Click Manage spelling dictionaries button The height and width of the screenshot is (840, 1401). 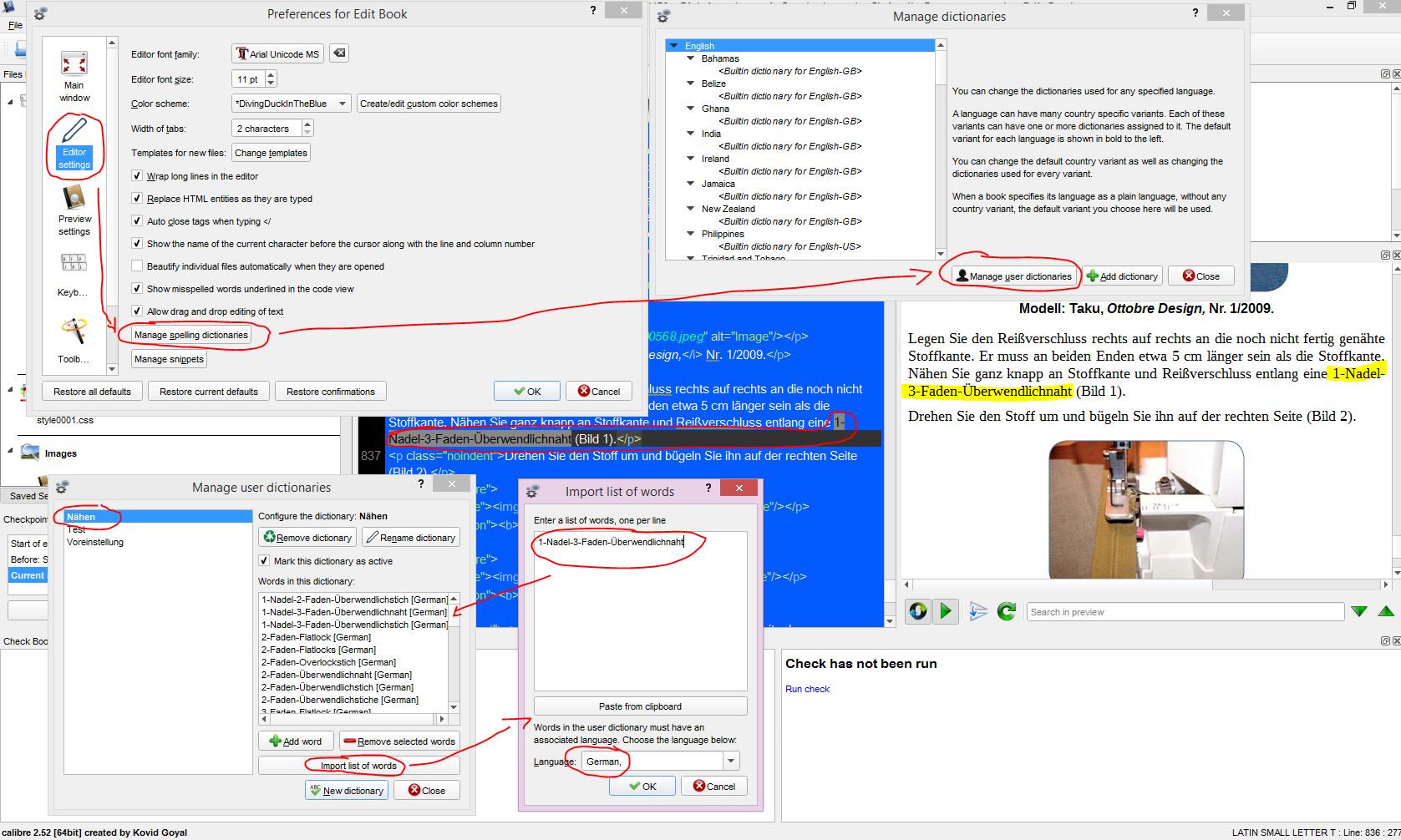pos(191,335)
